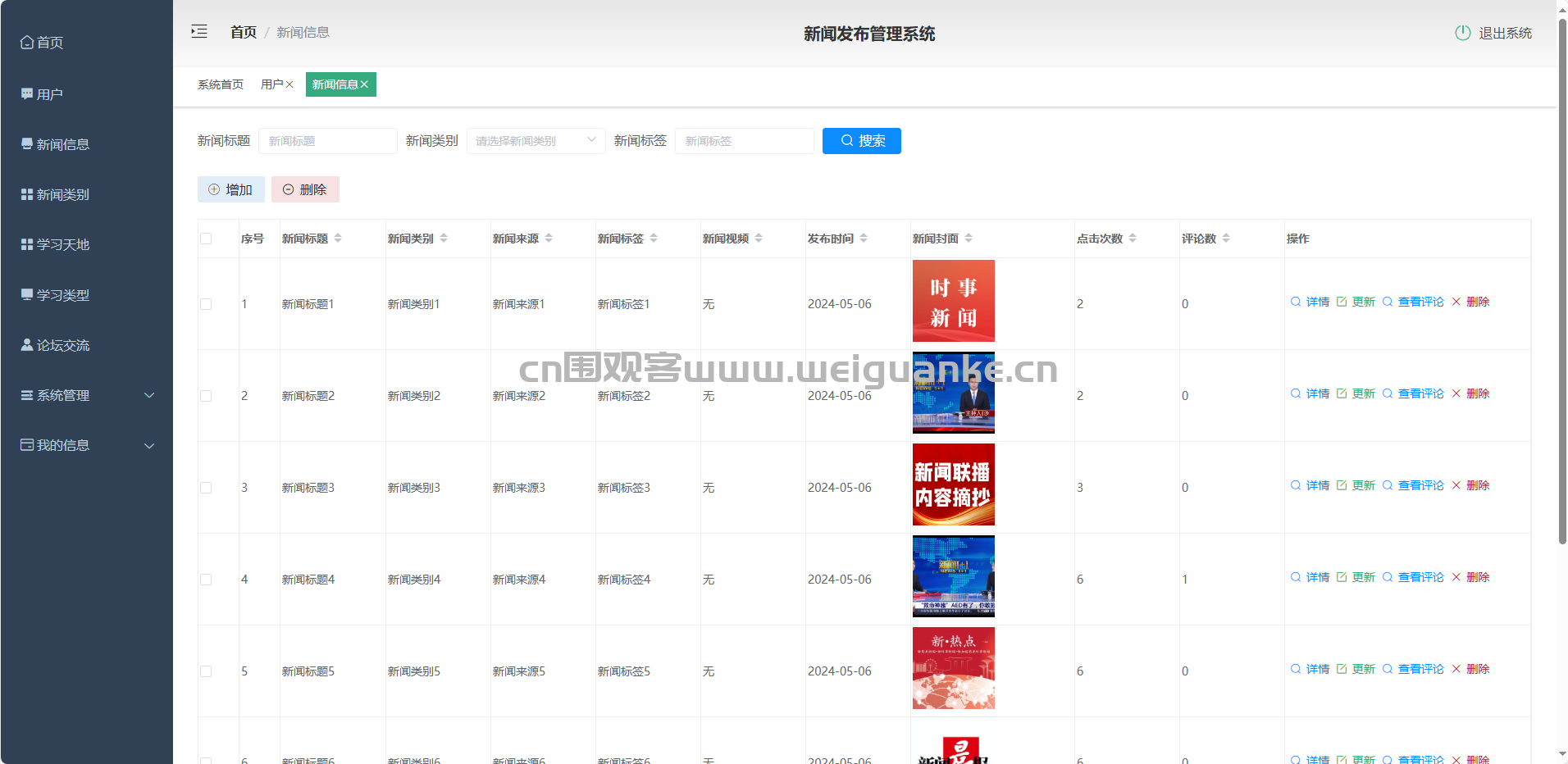Click the 删除 X icon in row 3

[x=1456, y=485]
